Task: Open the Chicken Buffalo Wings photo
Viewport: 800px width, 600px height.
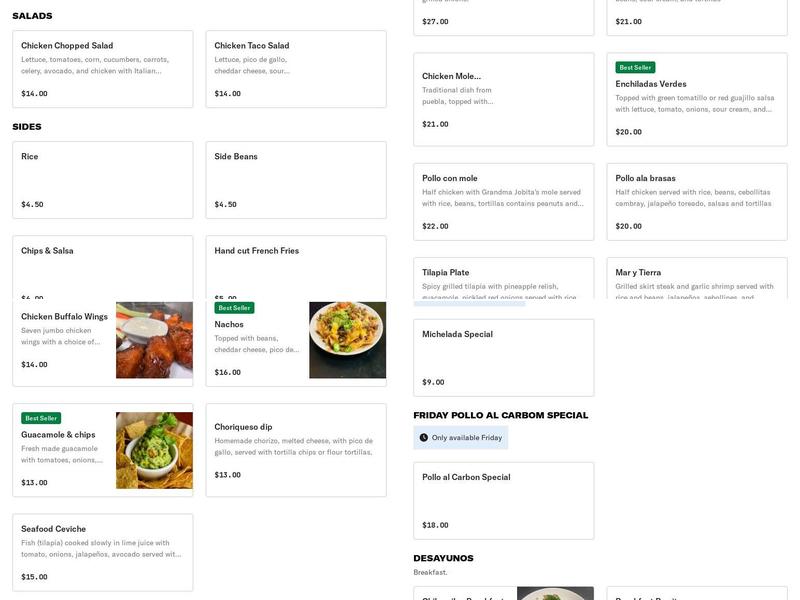Action: tap(154, 341)
